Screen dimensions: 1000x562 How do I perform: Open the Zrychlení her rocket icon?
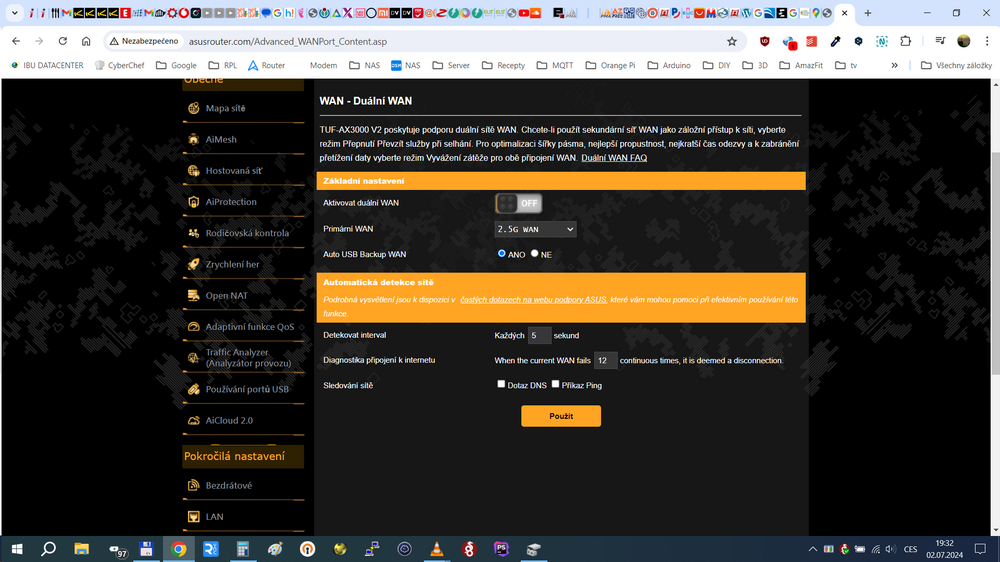pos(193,264)
